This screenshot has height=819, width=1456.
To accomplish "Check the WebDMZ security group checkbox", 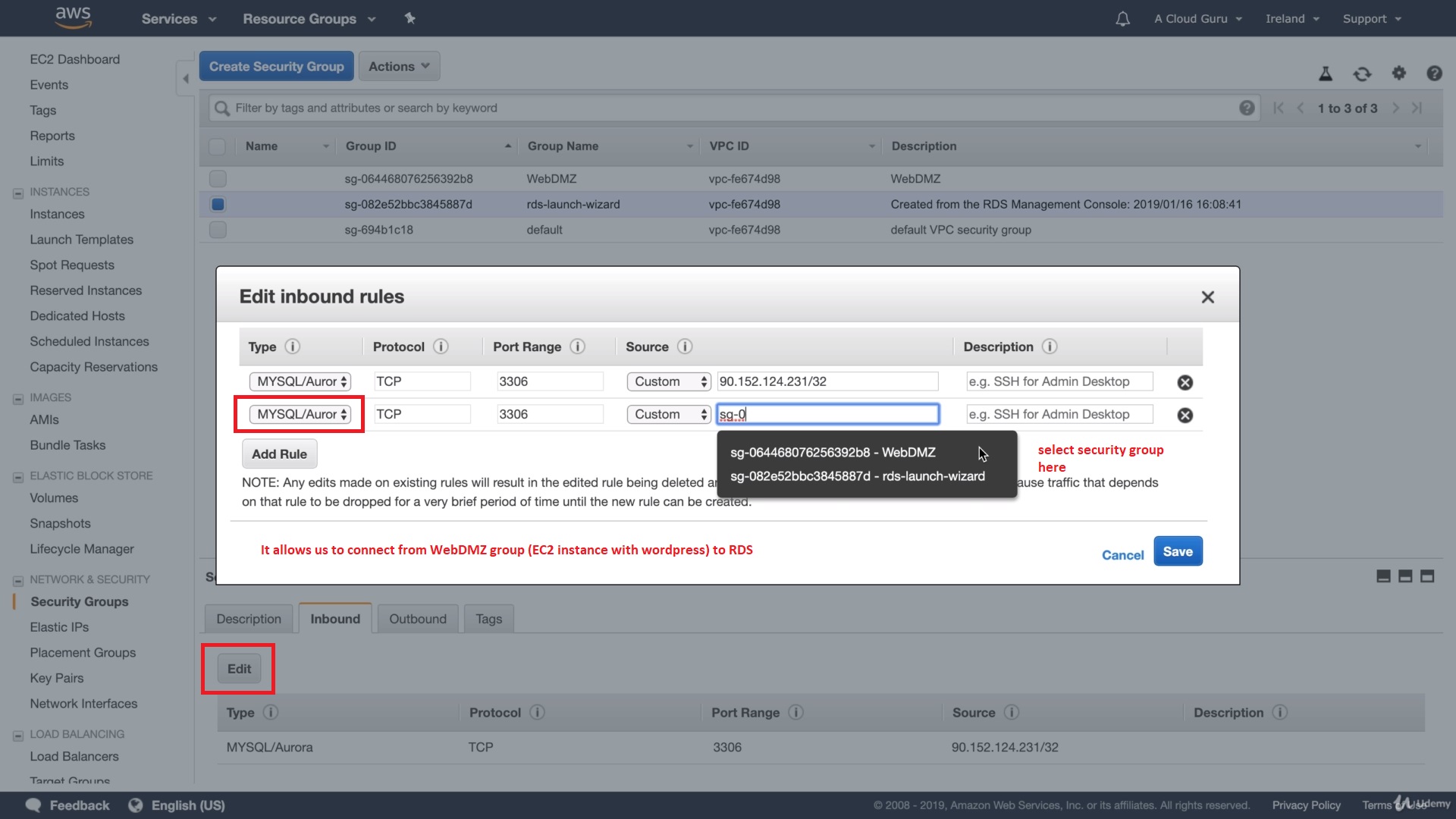I will tap(218, 179).
